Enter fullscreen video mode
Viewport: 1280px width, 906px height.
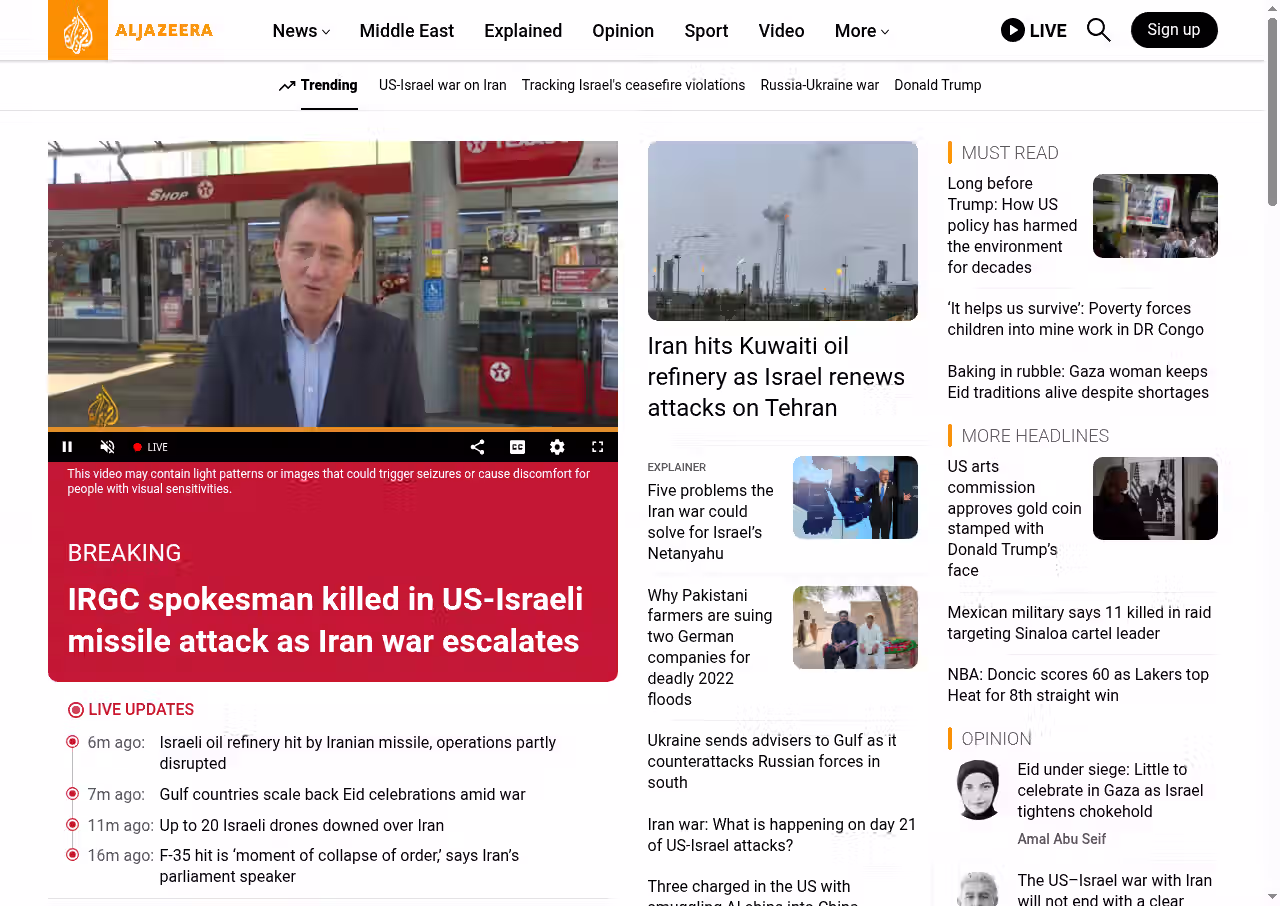coord(597,447)
